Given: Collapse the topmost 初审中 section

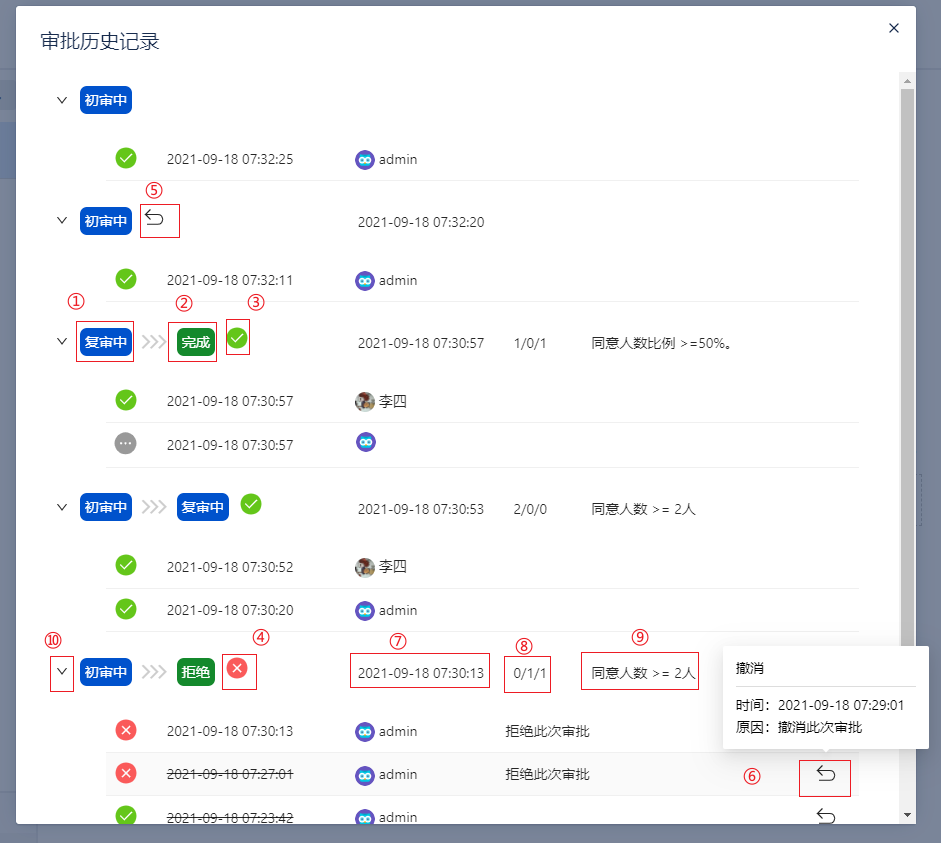Looking at the screenshot, I should click(x=62, y=100).
